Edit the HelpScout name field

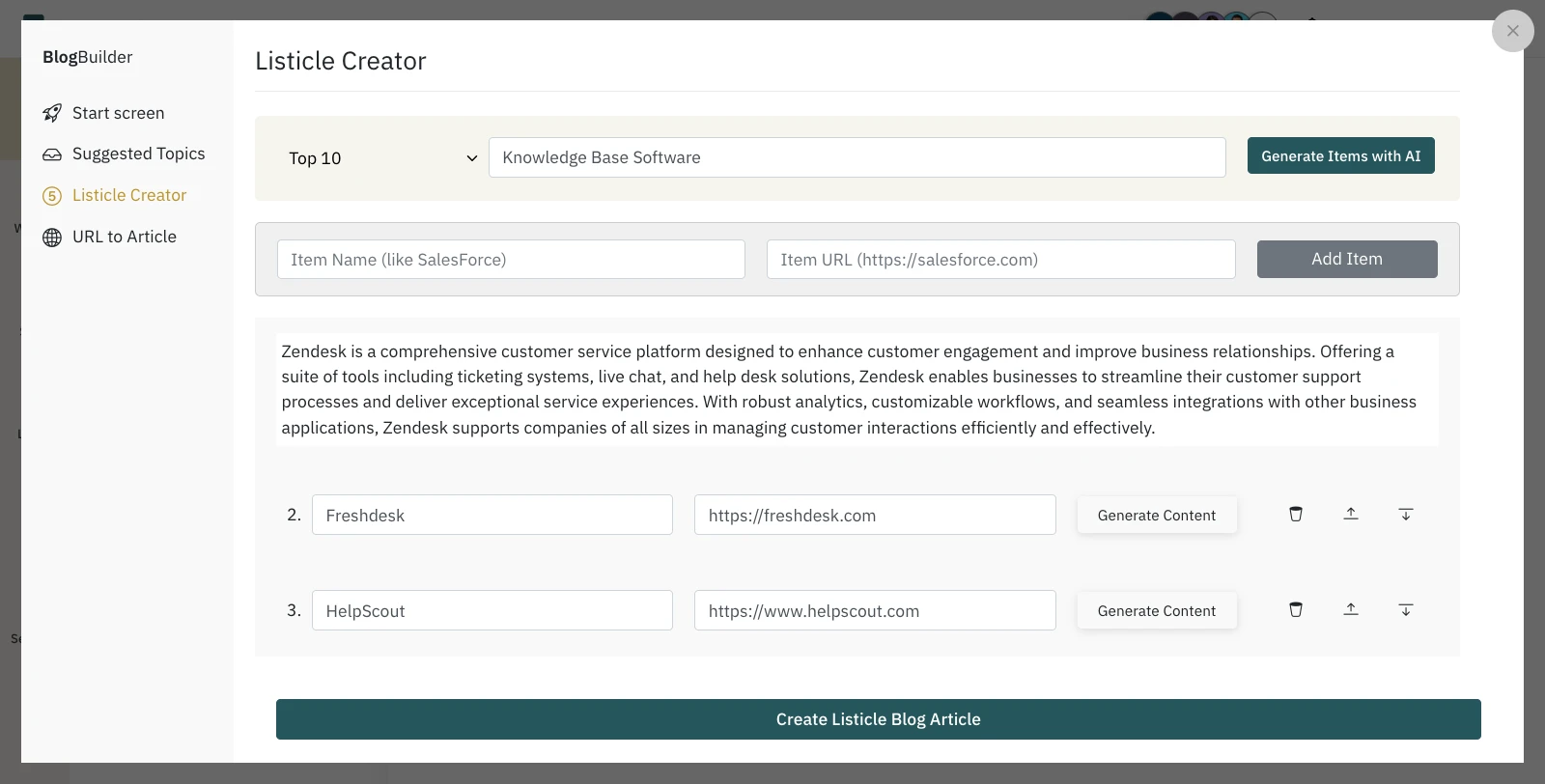[x=492, y=610]
